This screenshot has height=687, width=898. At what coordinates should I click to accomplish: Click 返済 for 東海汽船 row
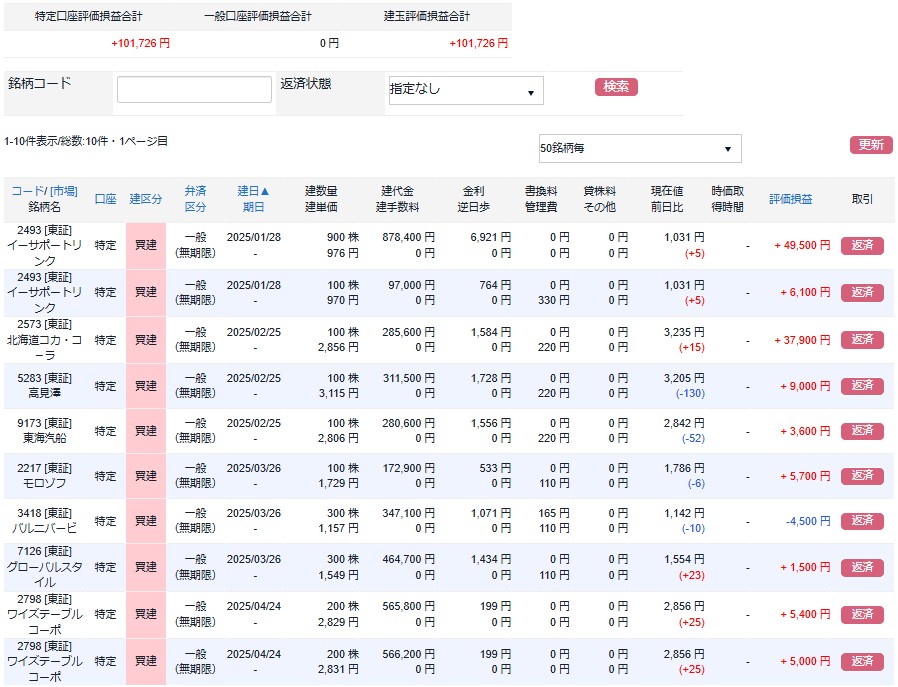pos(862,431)
